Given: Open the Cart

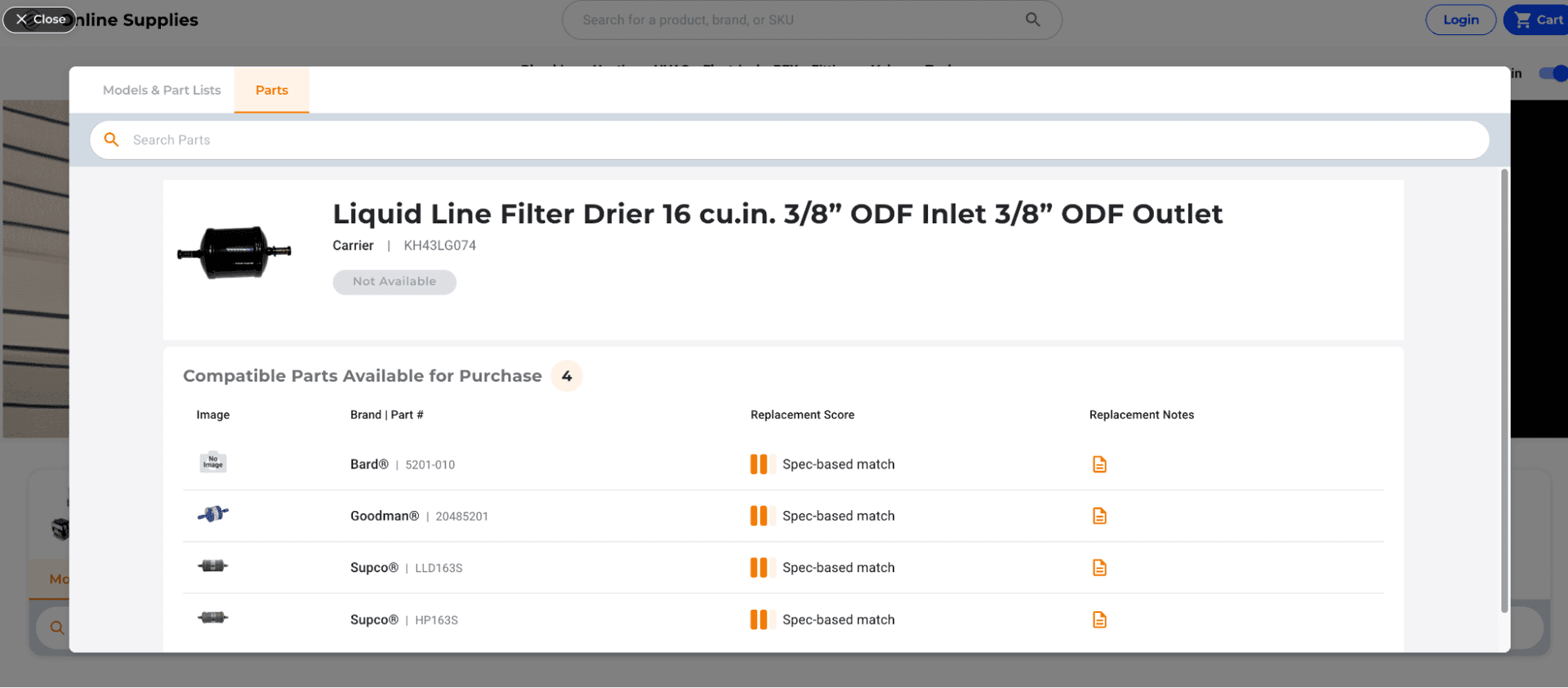Looking at the screenshot, I should (1537, 20).
